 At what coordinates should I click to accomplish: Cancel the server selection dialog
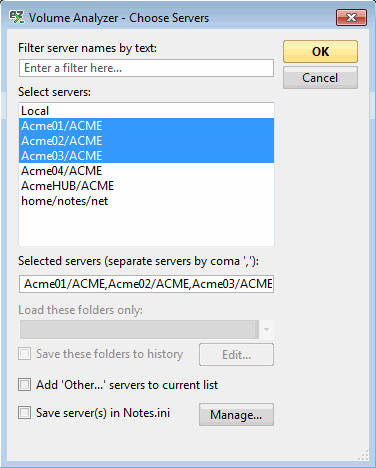320,78
